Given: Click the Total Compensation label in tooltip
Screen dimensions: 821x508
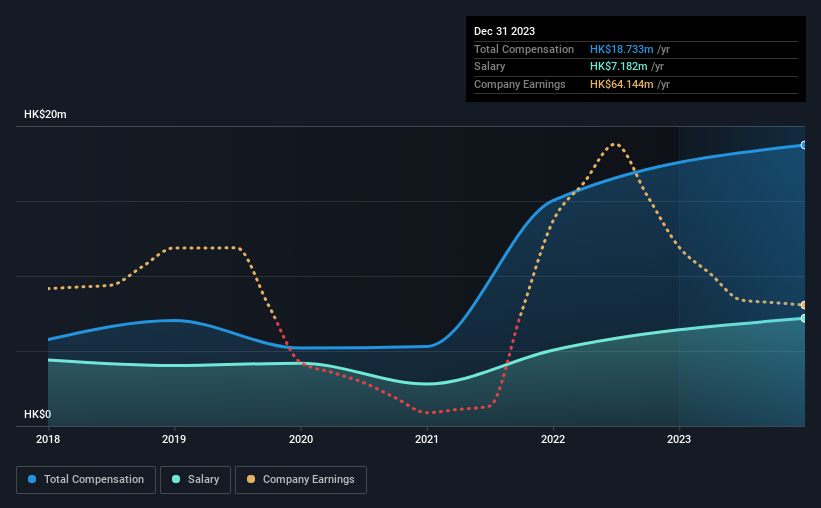Looking at the screenshot, I should coord(524,49).
